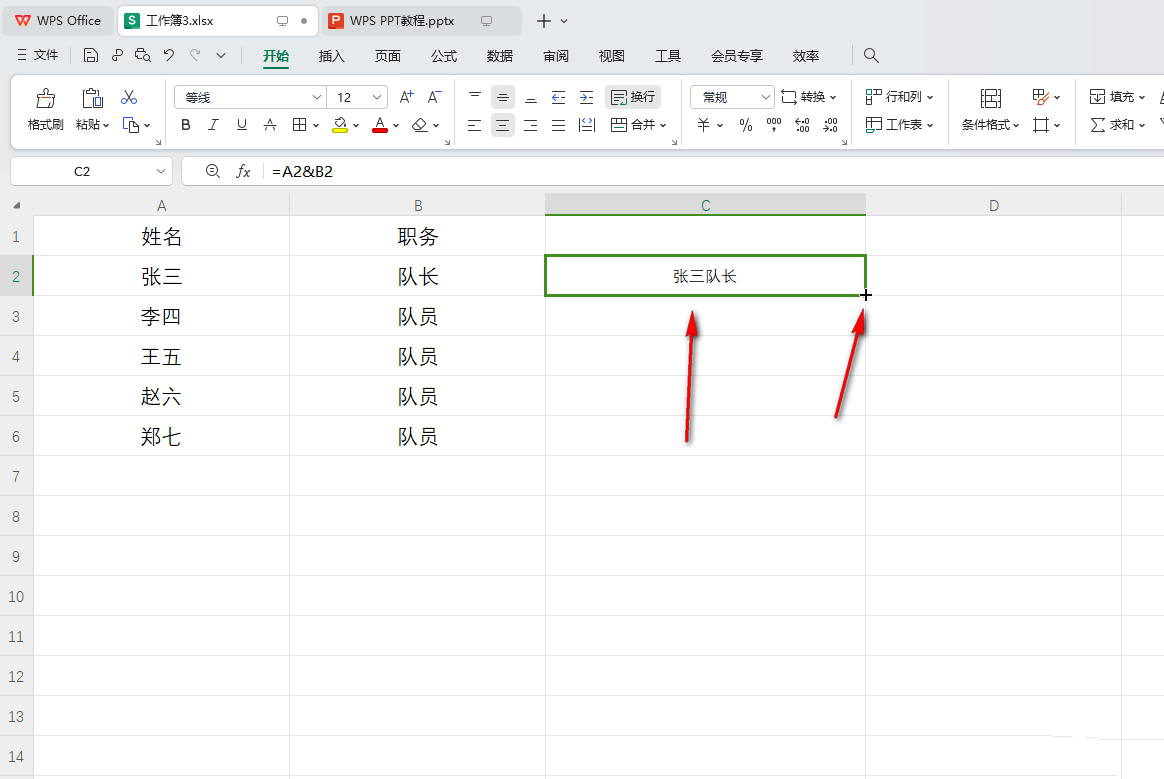1164x779 pixels.
Task: Toggle Underline formatting
Action: pyautogui.click(x=242, y=125)
